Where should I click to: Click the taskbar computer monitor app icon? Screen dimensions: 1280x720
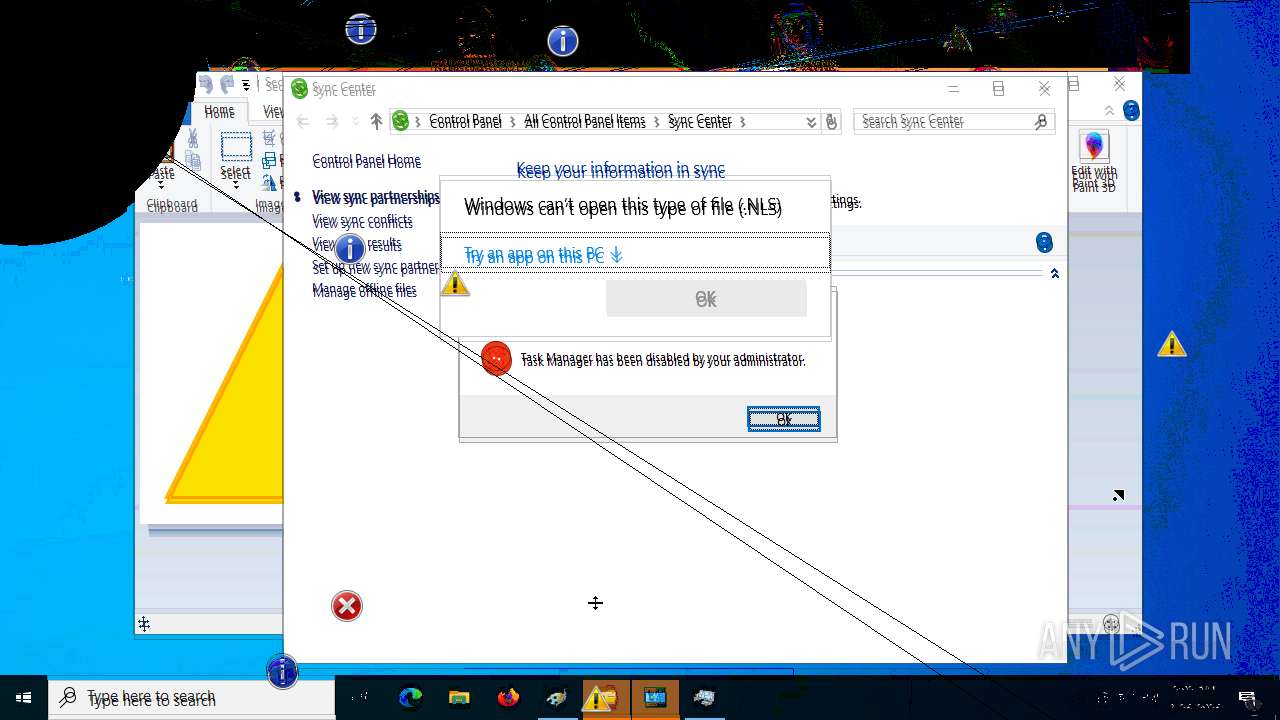[x=655, y=698]
